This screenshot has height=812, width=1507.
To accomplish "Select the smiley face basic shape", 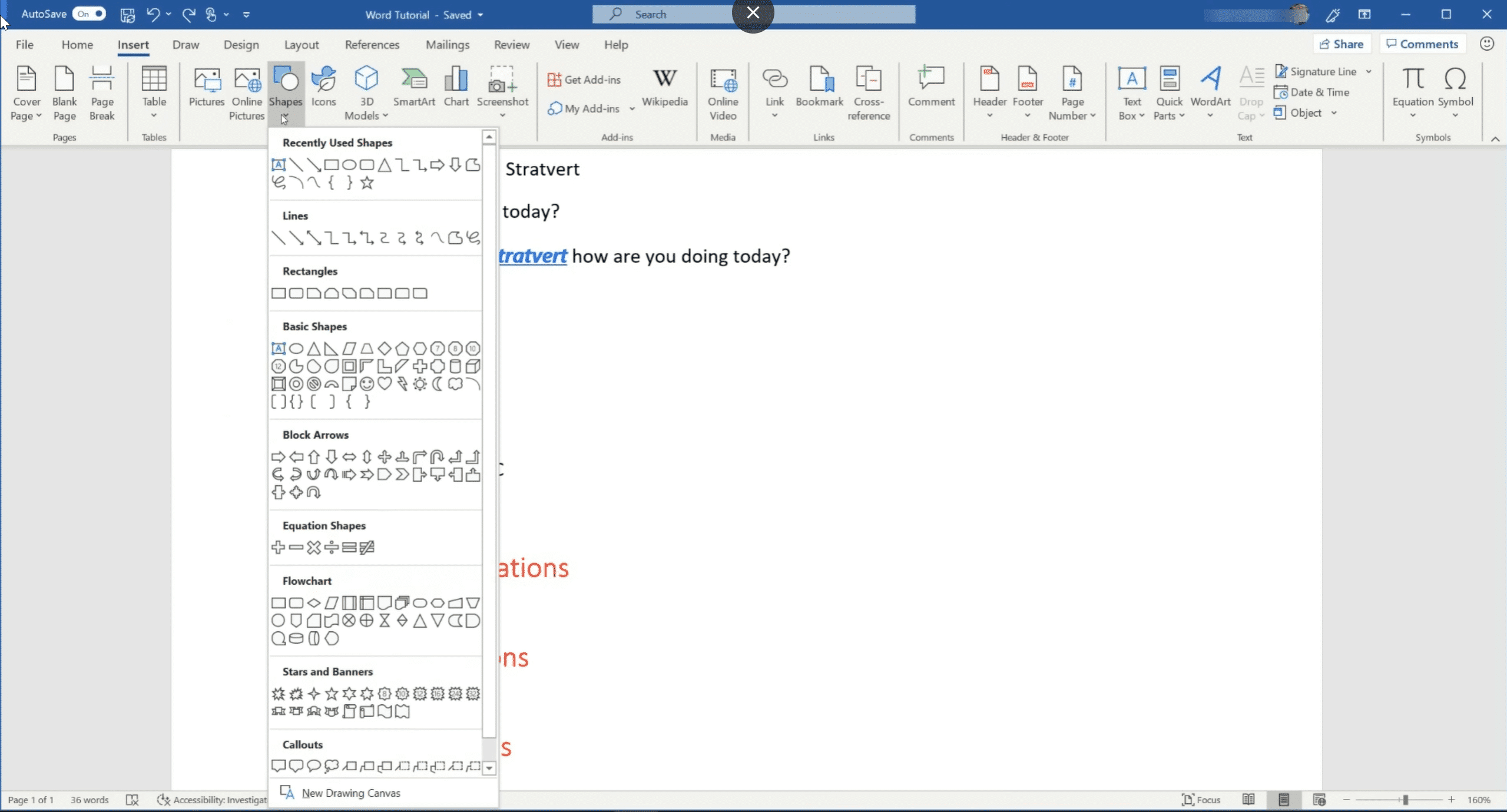I will (x=367, y=384).
